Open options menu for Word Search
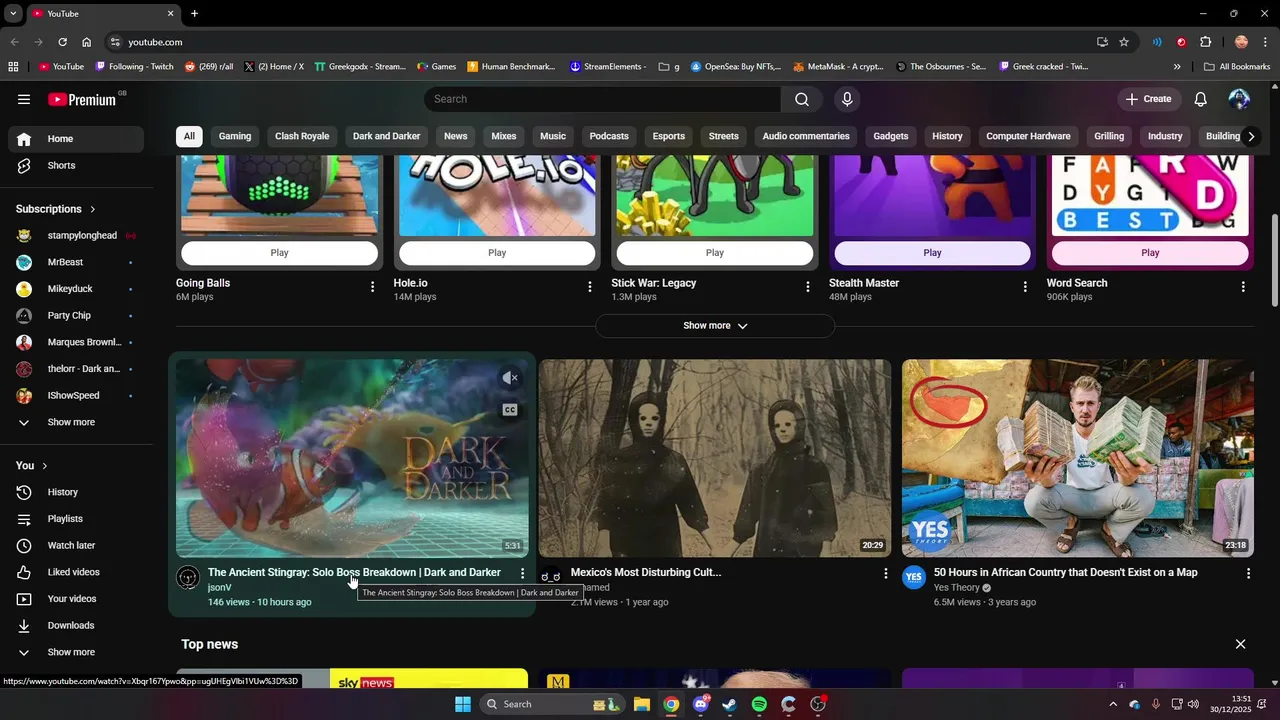Screen dimensions: 1280x720 pos(1243,287)
